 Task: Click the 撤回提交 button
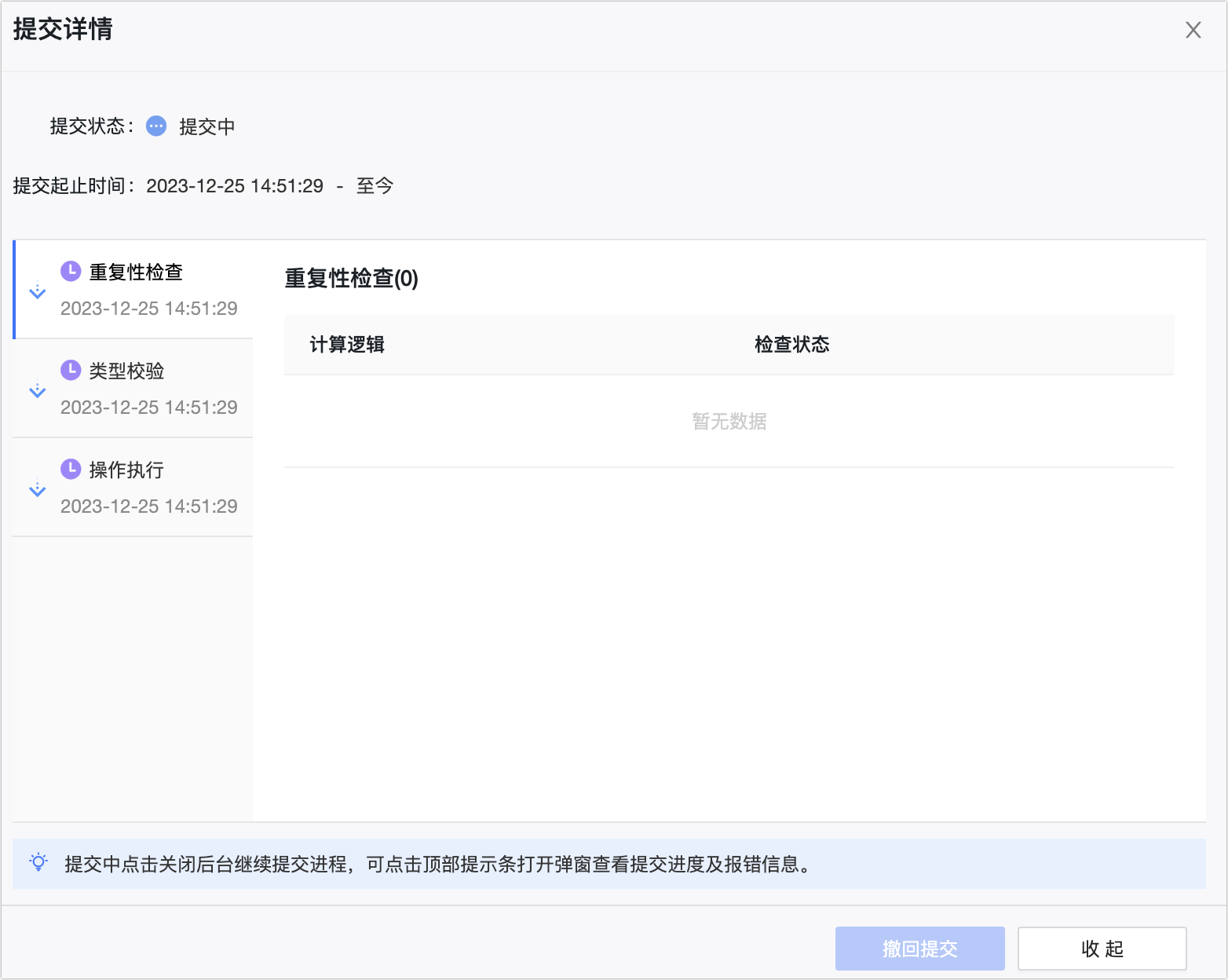(x=919, y=949)
